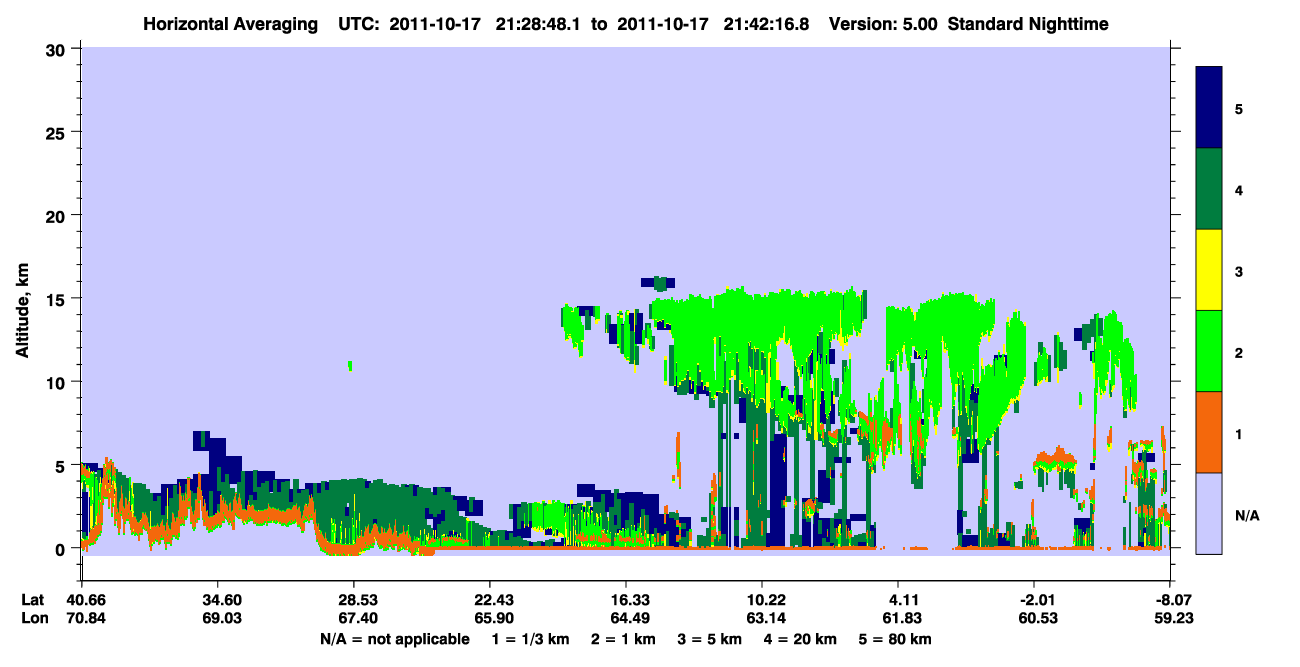Click latitude value -2.01
The width and height of the screenshot is (1300, 667).
point(1034,600)
